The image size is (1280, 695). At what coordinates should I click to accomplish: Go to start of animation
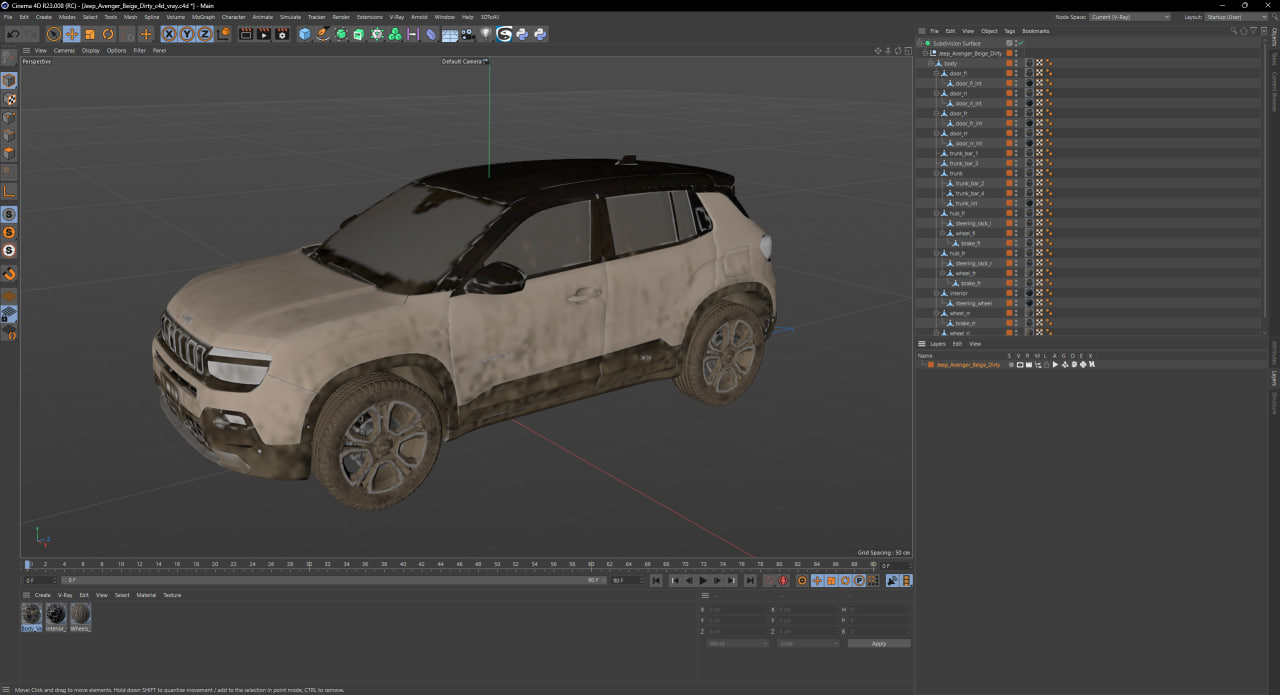pyautogui.click(x=656, y=580)
